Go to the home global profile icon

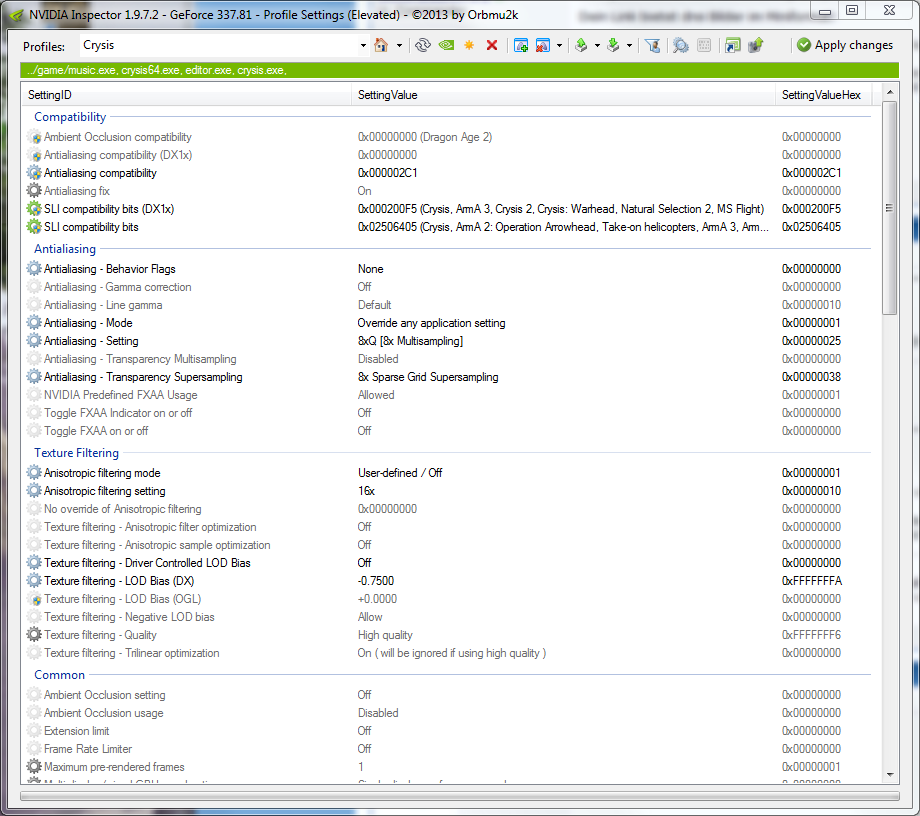point(381,45)
